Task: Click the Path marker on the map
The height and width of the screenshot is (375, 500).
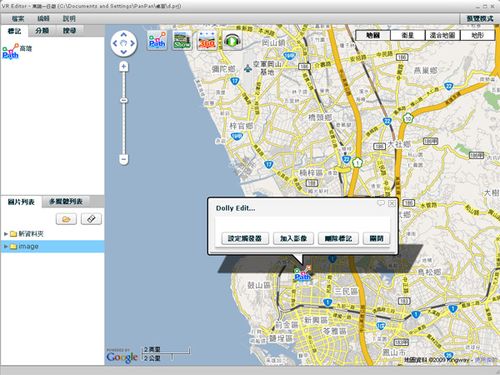Action: pyautogui.click(x=303, y=274)
